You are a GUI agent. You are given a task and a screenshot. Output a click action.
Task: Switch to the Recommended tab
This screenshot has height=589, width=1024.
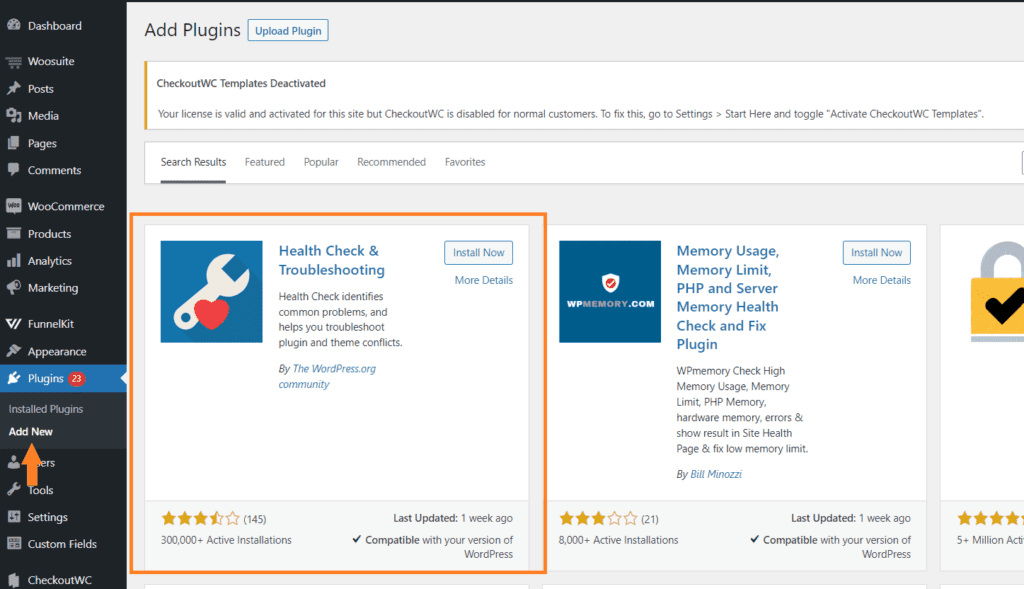[x=391, y=162]
